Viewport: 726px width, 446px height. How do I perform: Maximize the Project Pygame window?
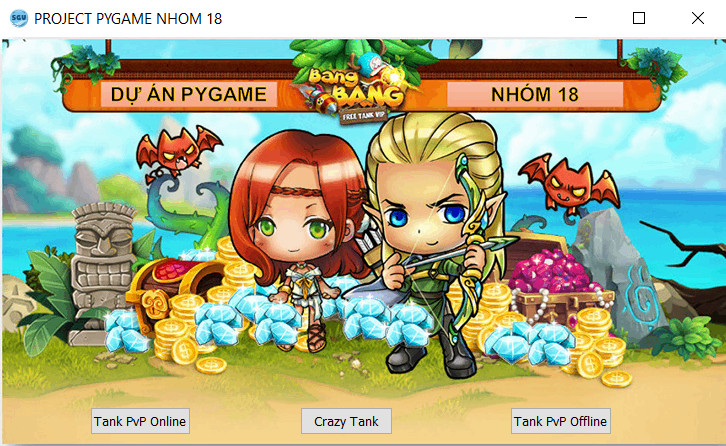click(x=639, y=18)
